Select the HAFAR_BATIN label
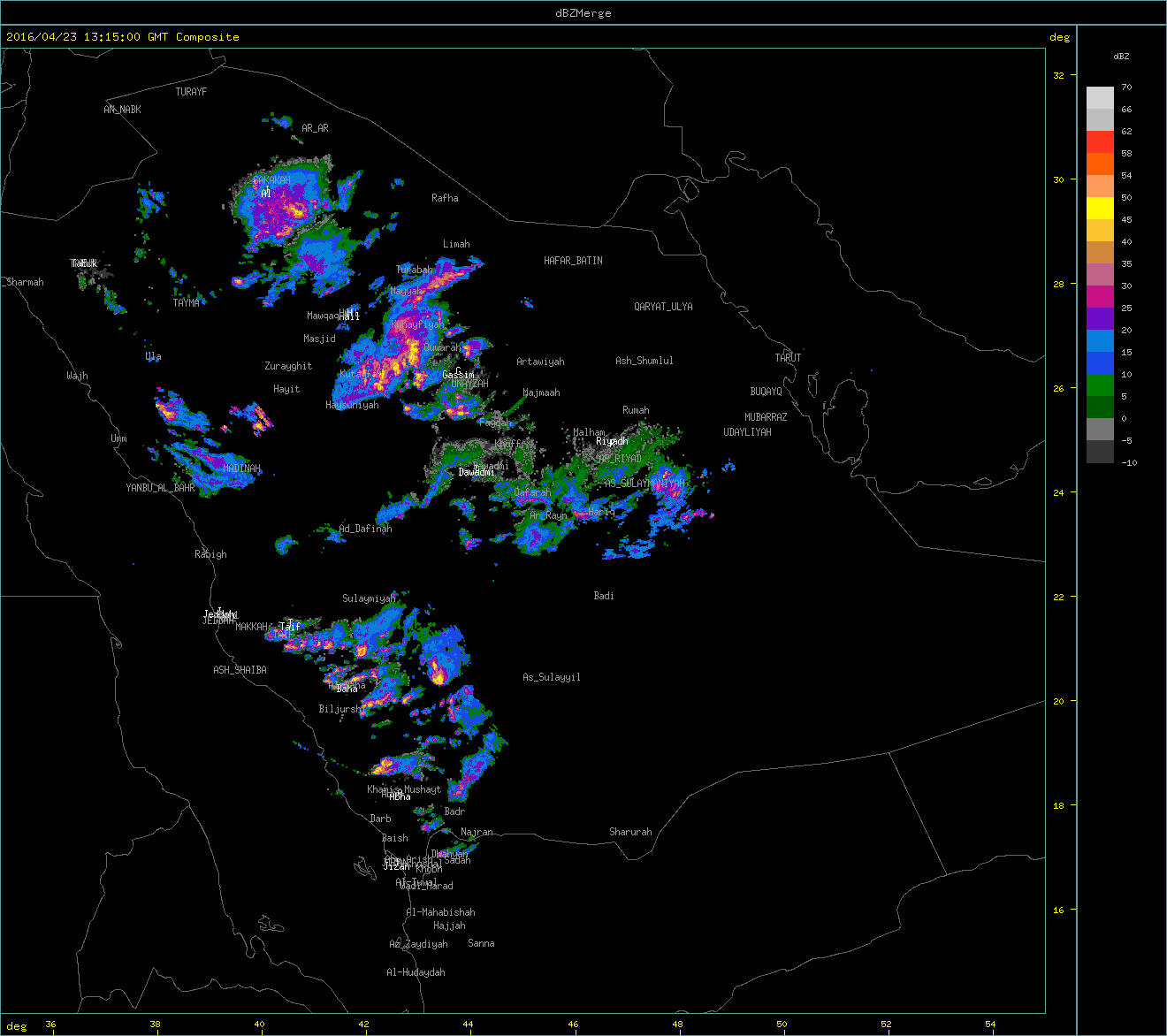The image size is (1167, 1036). (x=573, y=261)
